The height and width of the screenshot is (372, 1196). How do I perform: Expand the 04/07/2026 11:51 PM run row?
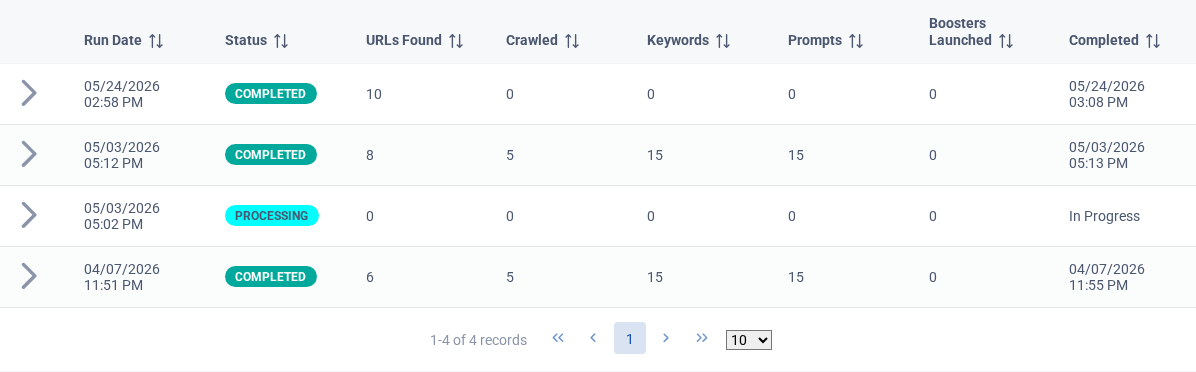tap(29, 276)
